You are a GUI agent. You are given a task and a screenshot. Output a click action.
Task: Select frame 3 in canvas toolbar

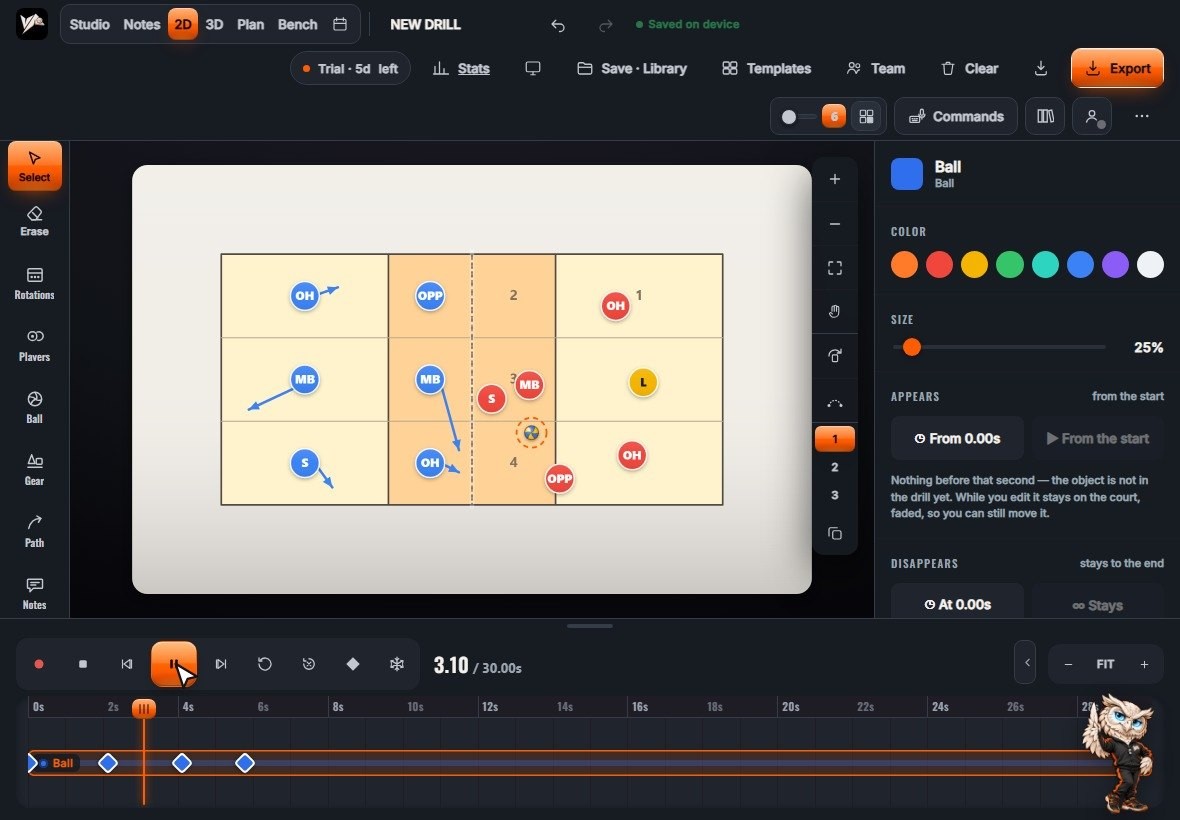pyautogui.click(x=835, y=495)
